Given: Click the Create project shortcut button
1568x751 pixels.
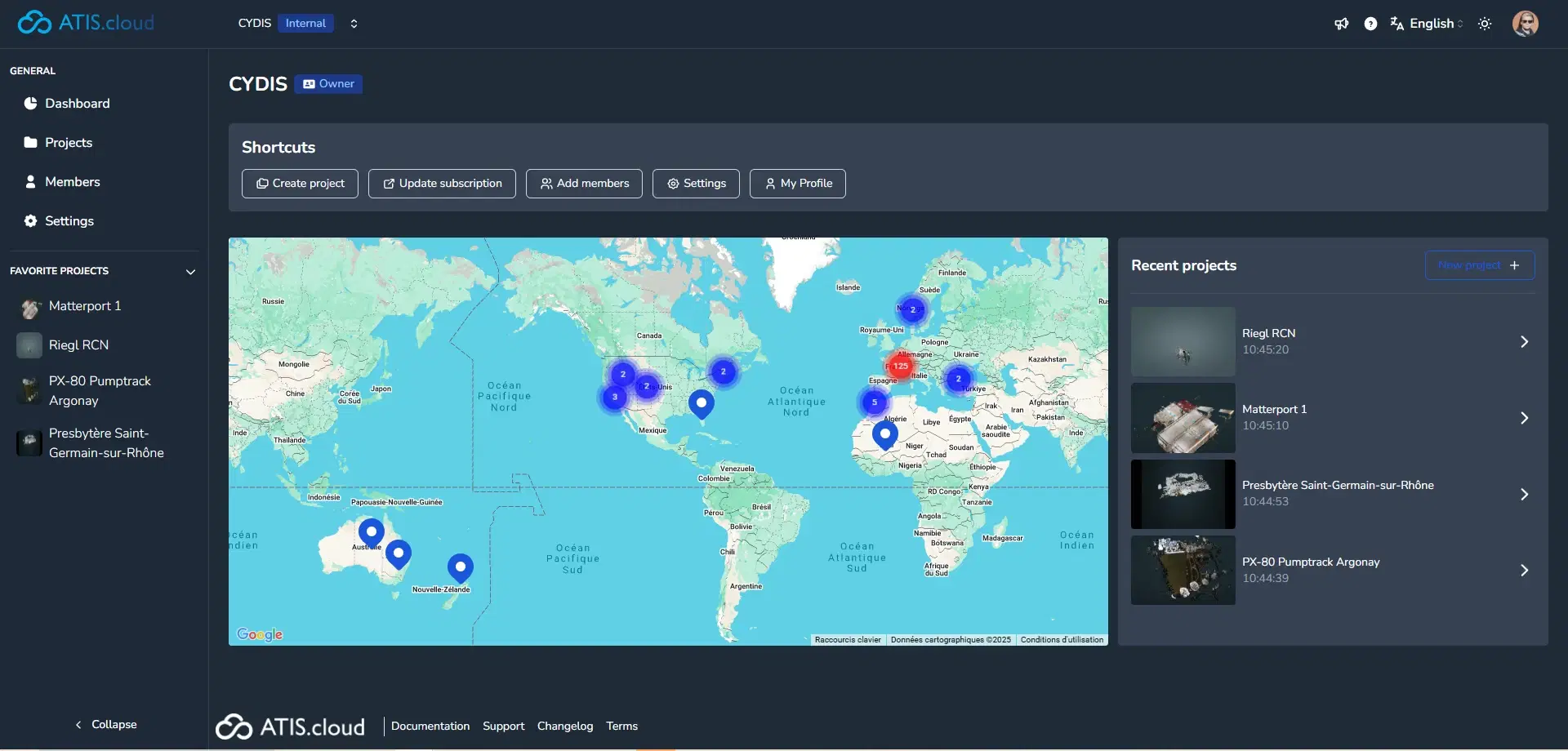Looking at the screenshot, I should [x=300, y=184].
